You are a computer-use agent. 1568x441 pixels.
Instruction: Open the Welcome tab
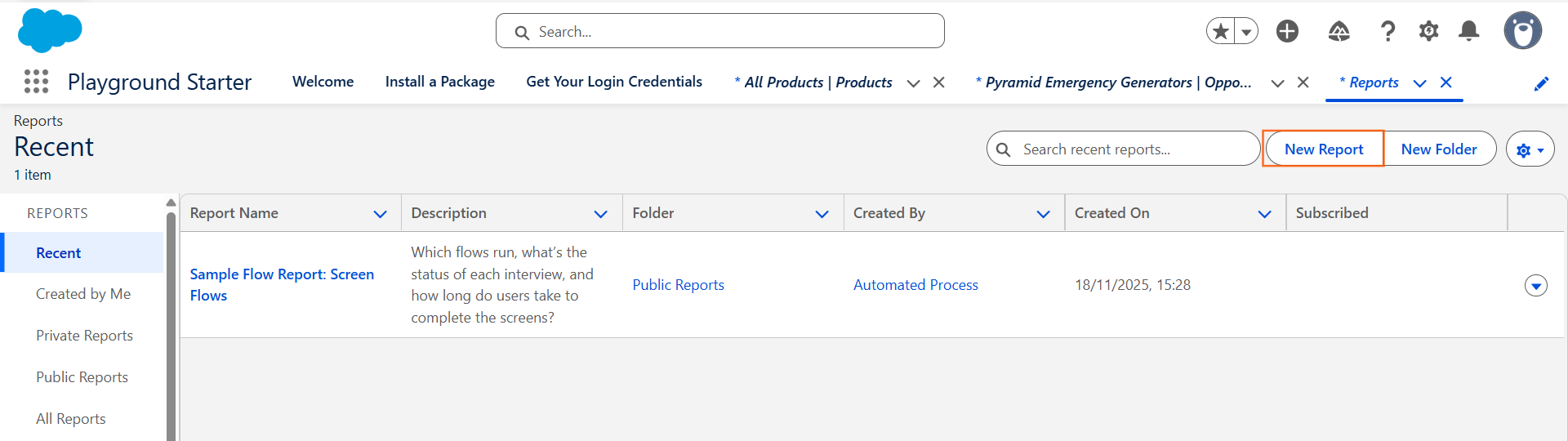(x=323, y=82)
